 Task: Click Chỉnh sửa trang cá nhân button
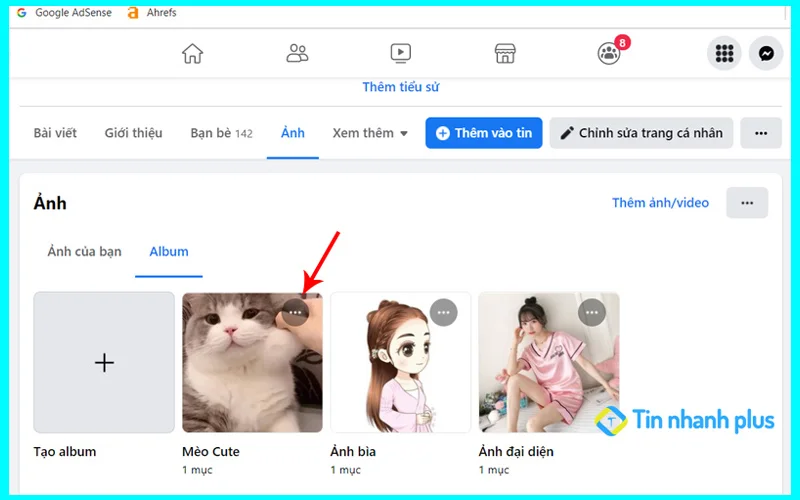click(641, 133)
